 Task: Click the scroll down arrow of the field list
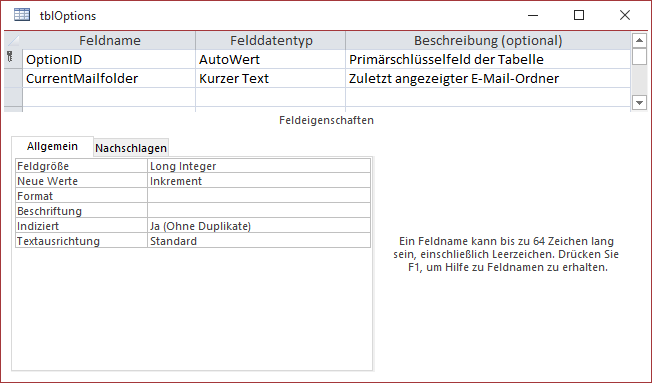tap(639, 102)
